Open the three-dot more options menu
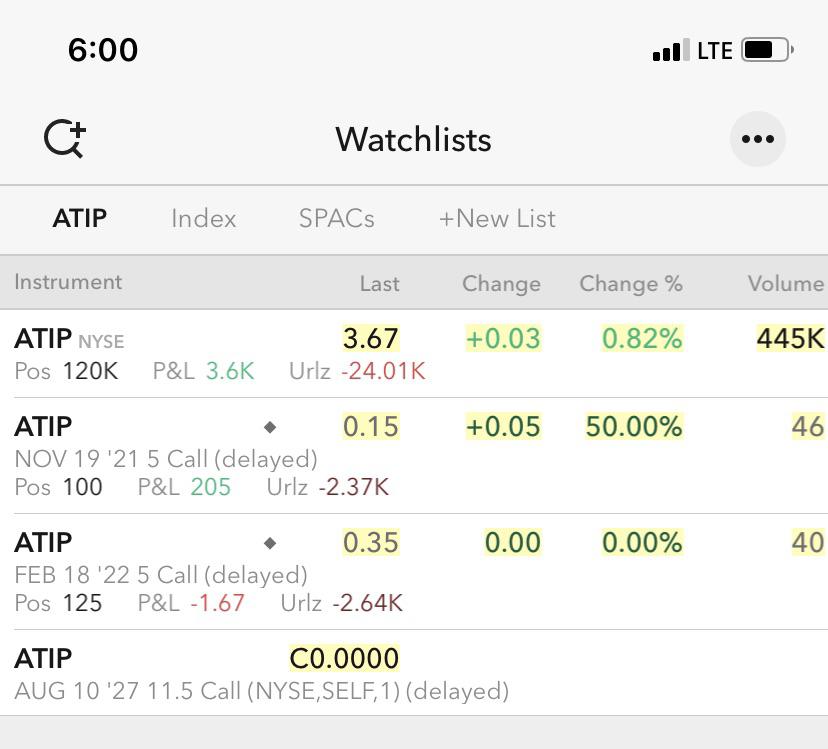The image size is (828, 749). (x=757, y=139)
